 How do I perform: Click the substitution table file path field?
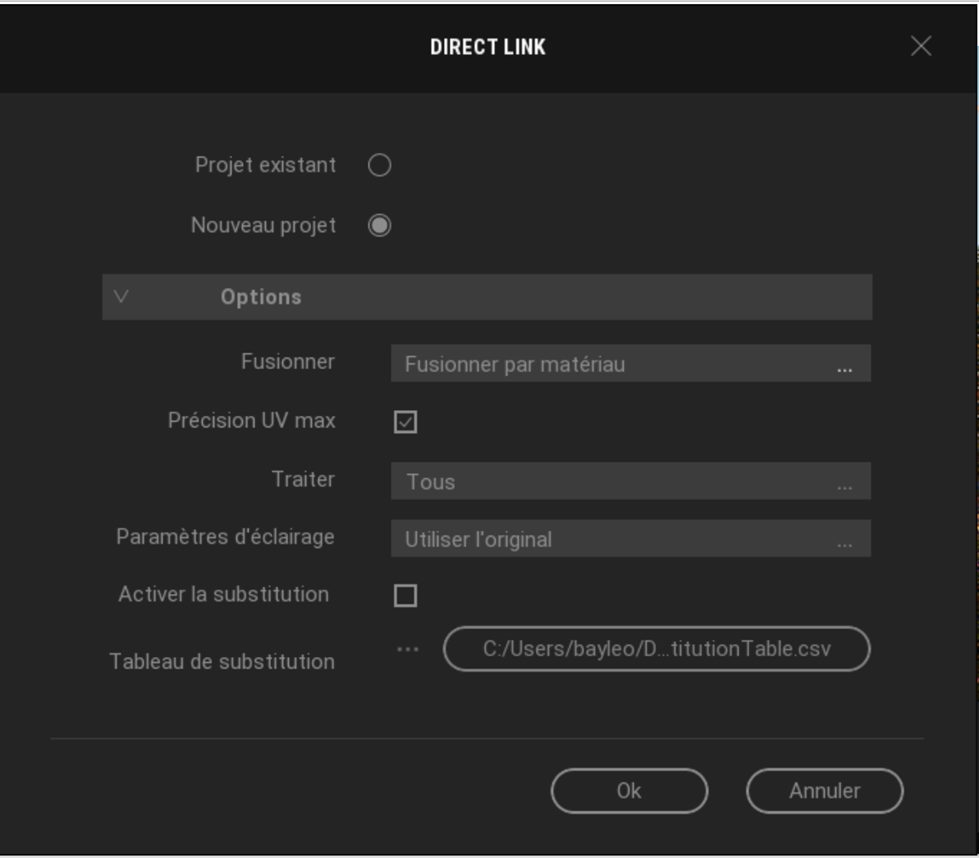656,649
